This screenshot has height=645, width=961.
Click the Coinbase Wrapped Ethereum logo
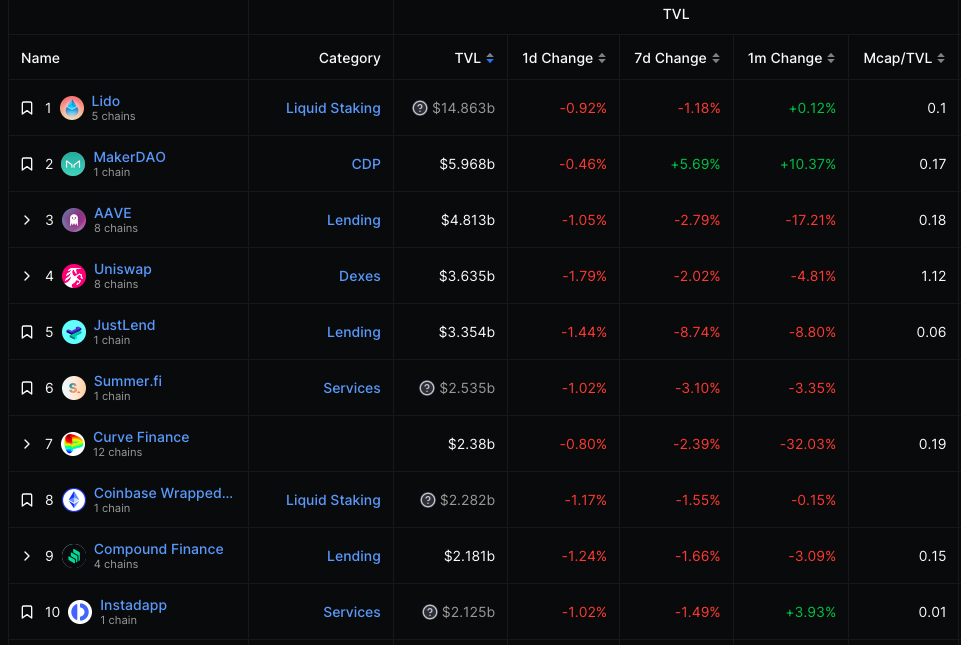point(74,500)
